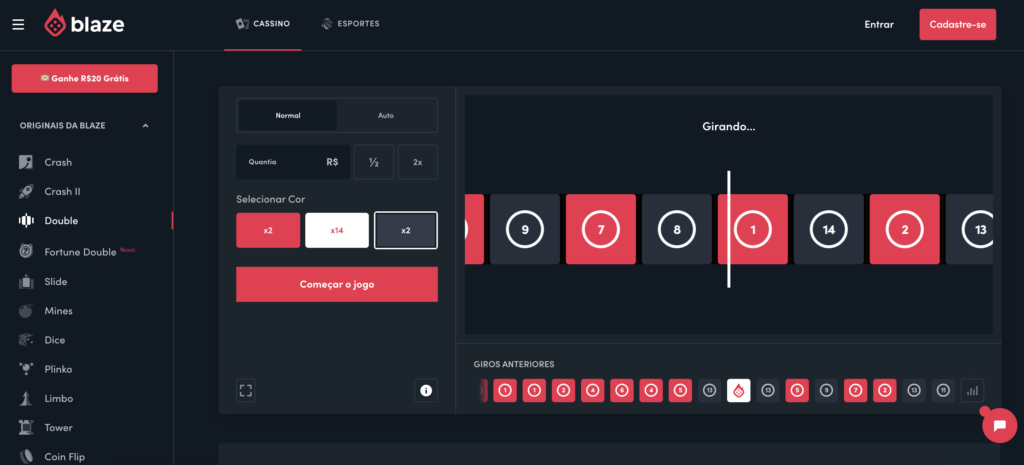The image size is (1024, 465).
Task: Select the white x14 color
Action: tap(337, 230)
